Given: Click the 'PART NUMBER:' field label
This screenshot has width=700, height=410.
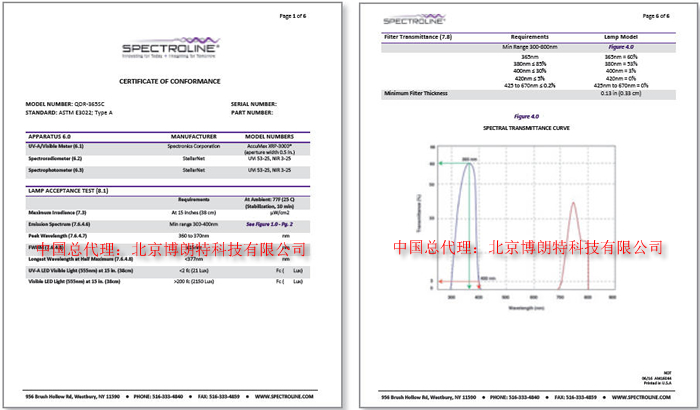Looking at the screenshot, I should [x=252, y=113].
